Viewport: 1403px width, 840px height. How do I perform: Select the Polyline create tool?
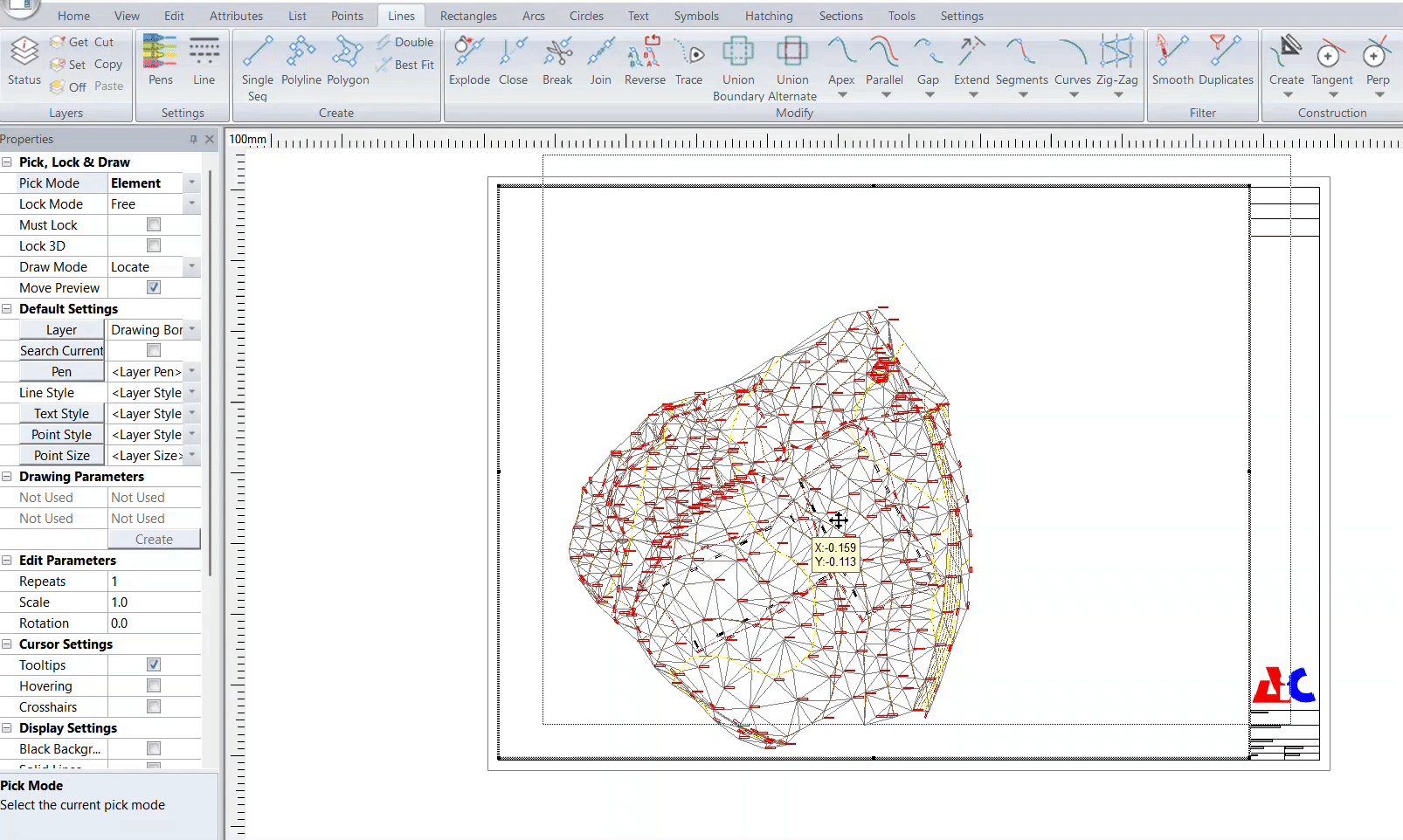coord(301,61)
